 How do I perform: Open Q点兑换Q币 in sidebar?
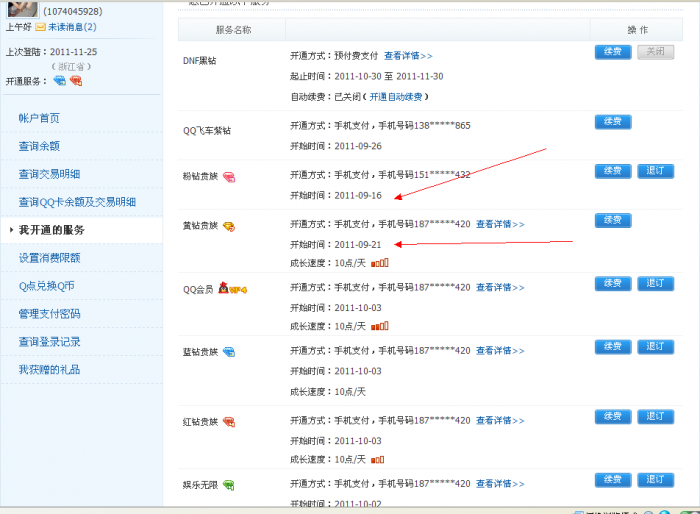[x=46, y=286]
